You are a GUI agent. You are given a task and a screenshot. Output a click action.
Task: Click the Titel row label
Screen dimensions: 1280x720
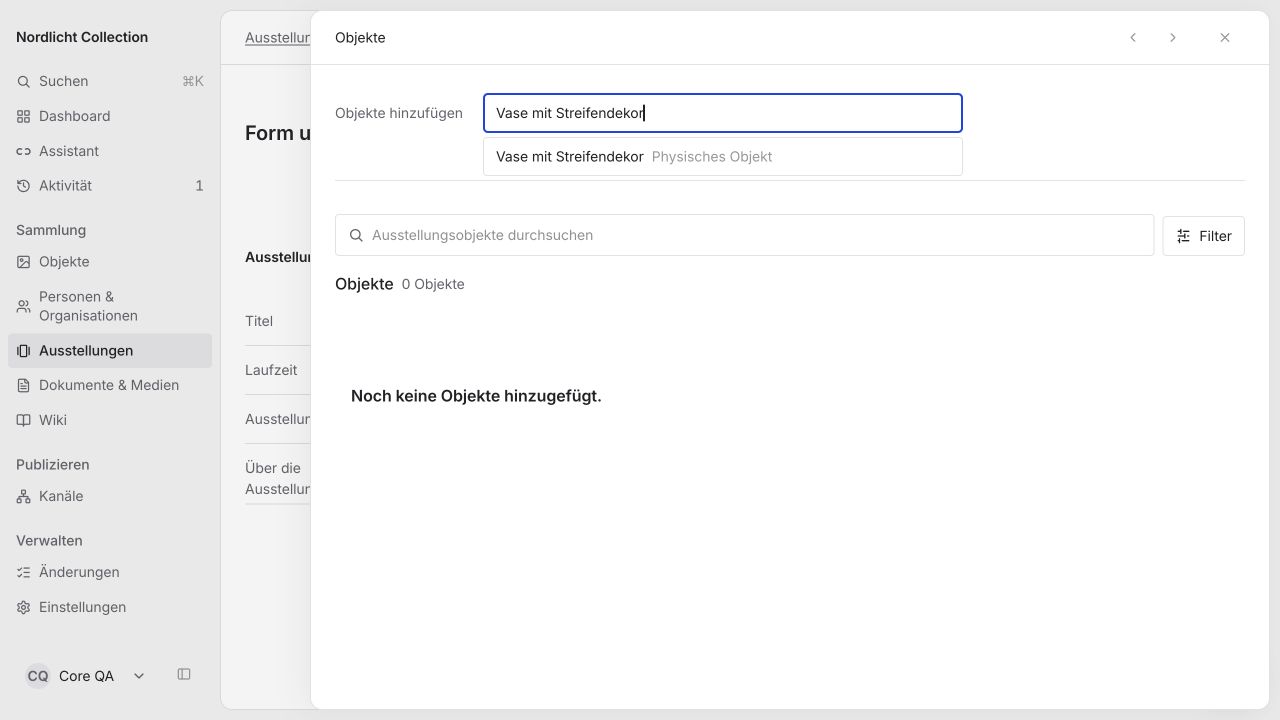259,322
